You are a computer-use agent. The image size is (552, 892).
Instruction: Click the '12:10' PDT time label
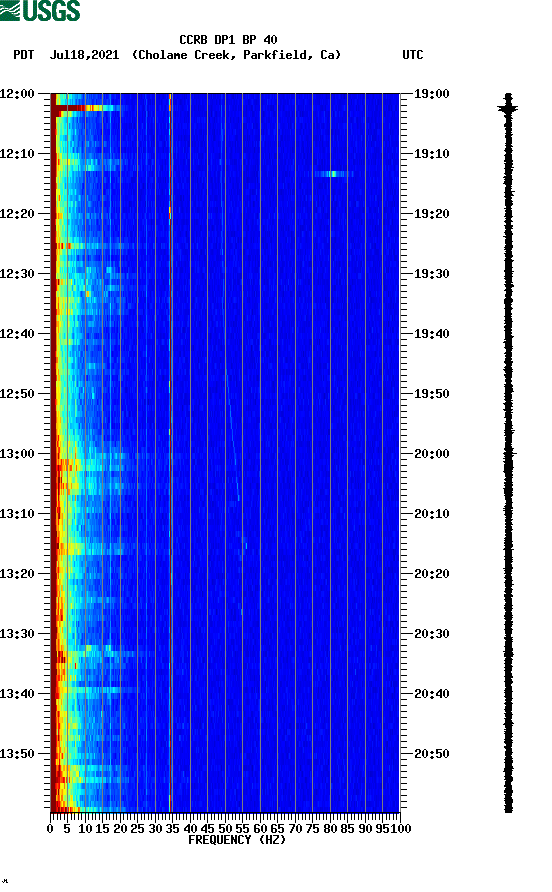coord(17,154)
